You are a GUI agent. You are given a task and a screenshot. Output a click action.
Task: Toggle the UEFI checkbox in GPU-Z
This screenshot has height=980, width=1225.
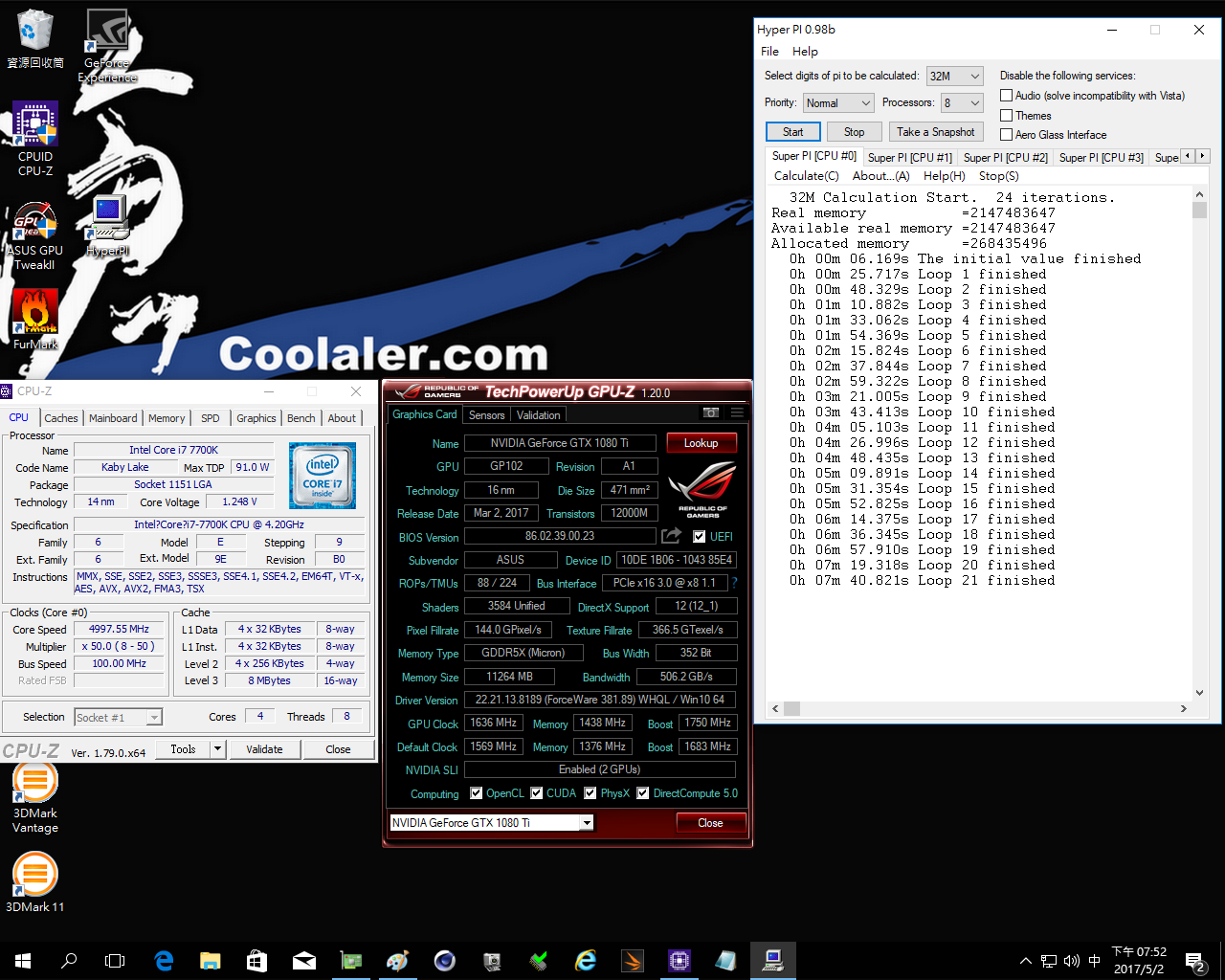[x=700, y=537]
